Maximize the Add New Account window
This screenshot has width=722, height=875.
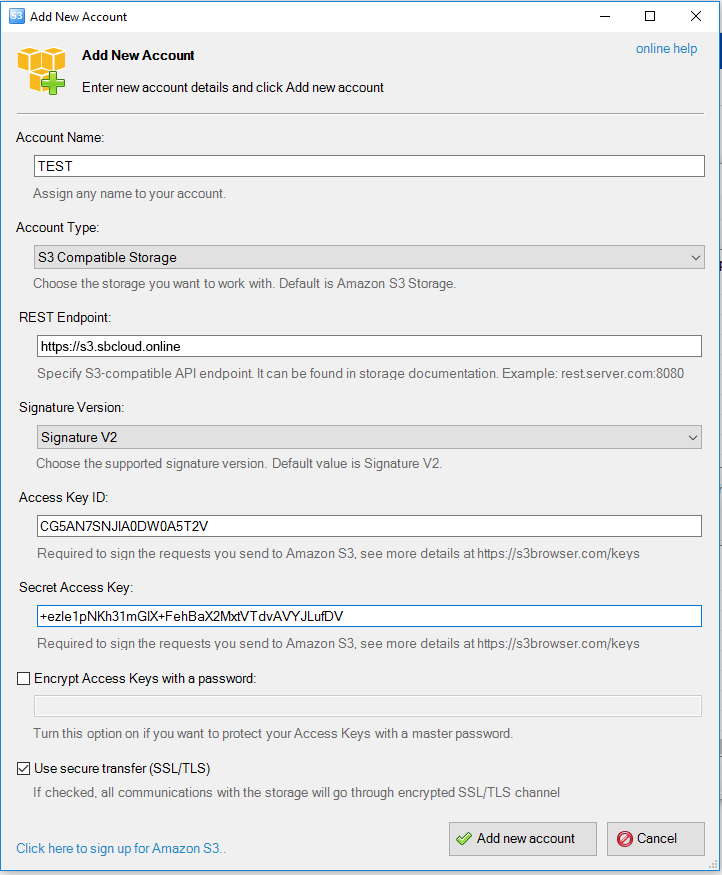click(649, 16)
